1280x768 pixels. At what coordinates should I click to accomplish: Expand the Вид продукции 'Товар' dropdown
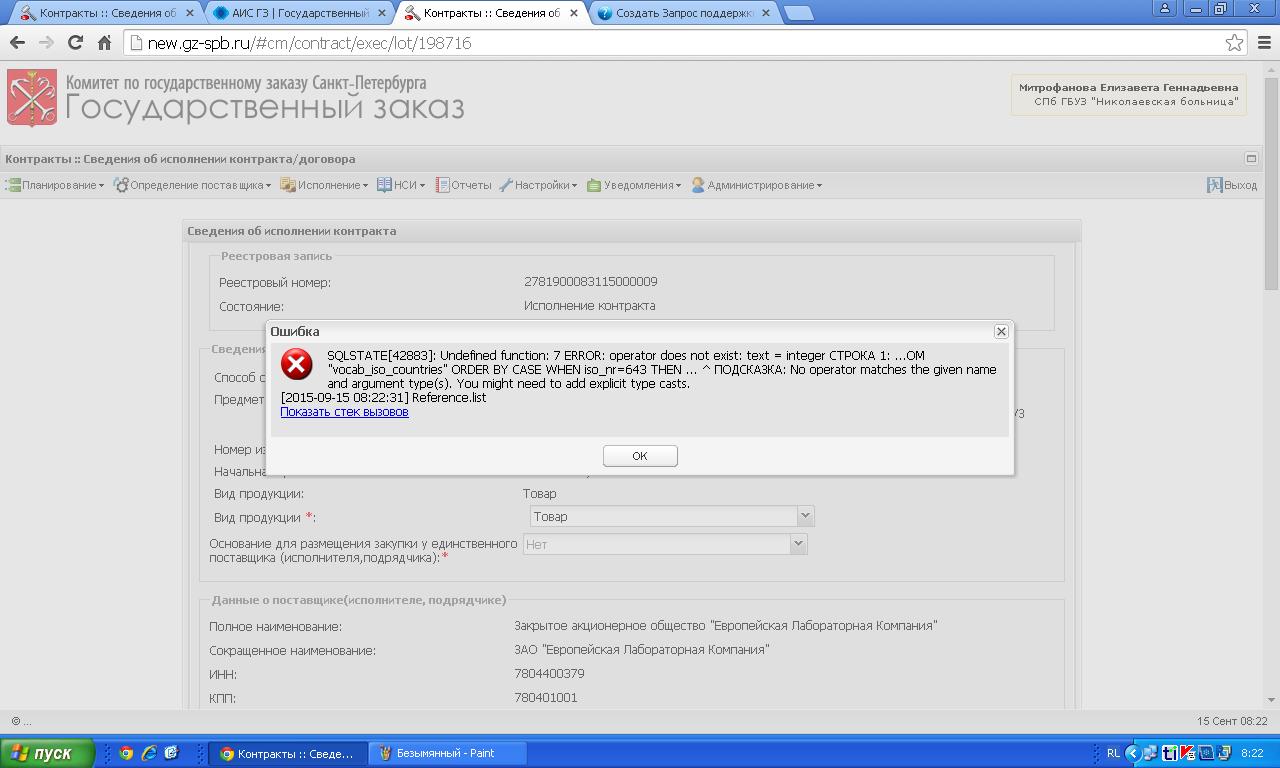805,516
